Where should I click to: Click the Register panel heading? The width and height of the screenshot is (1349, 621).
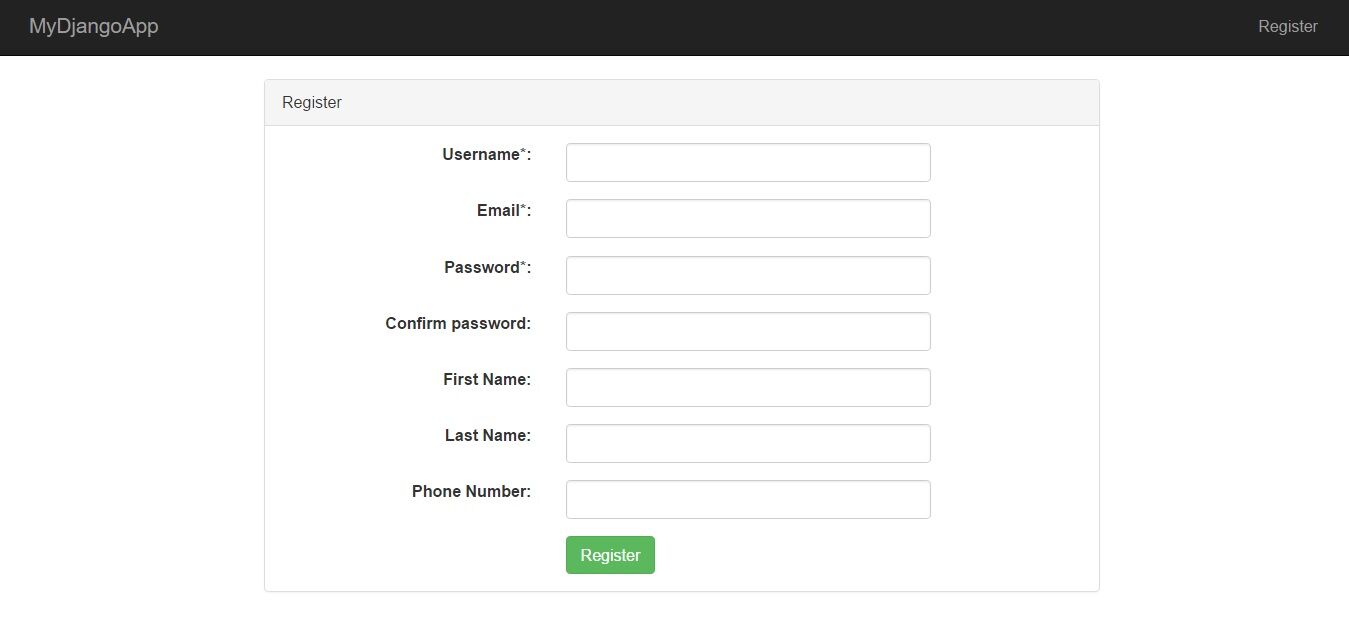[x=311, y=102]
